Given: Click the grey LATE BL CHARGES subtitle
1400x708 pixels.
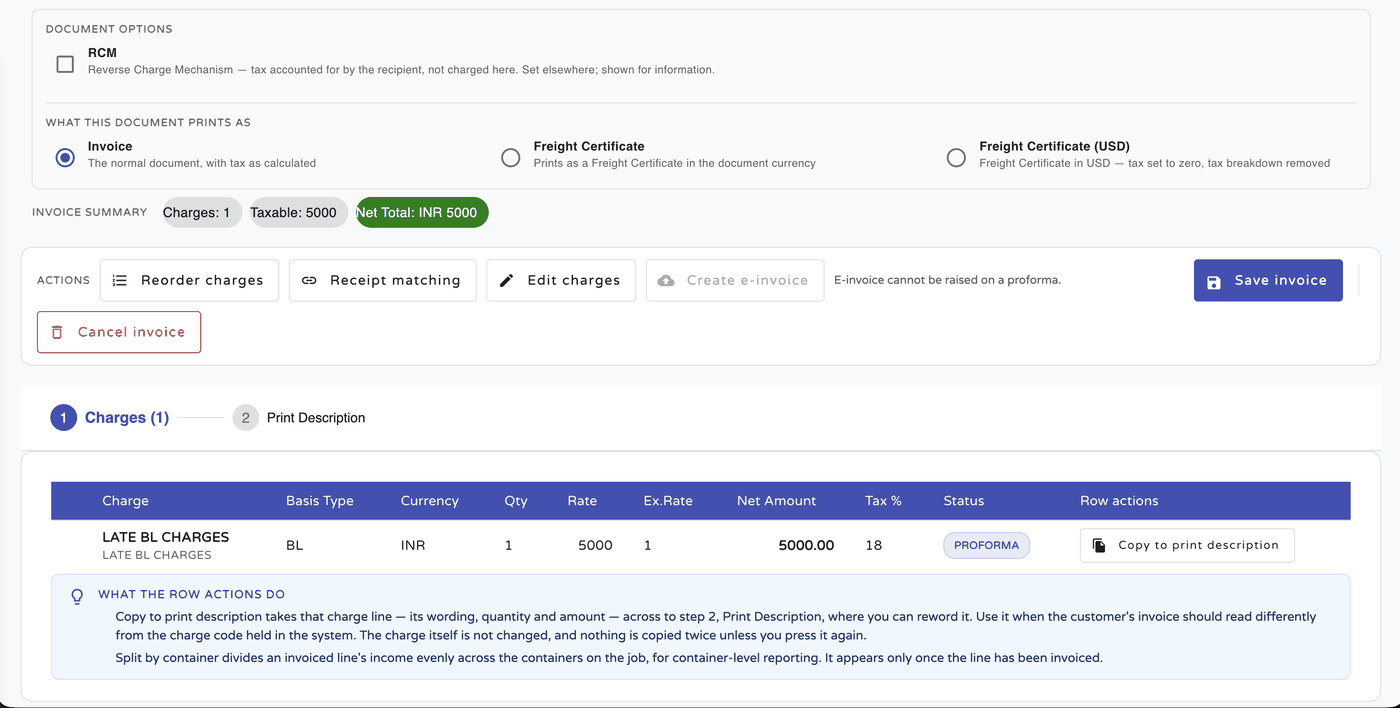Looking at the screenshot, I should coord(157,555).
